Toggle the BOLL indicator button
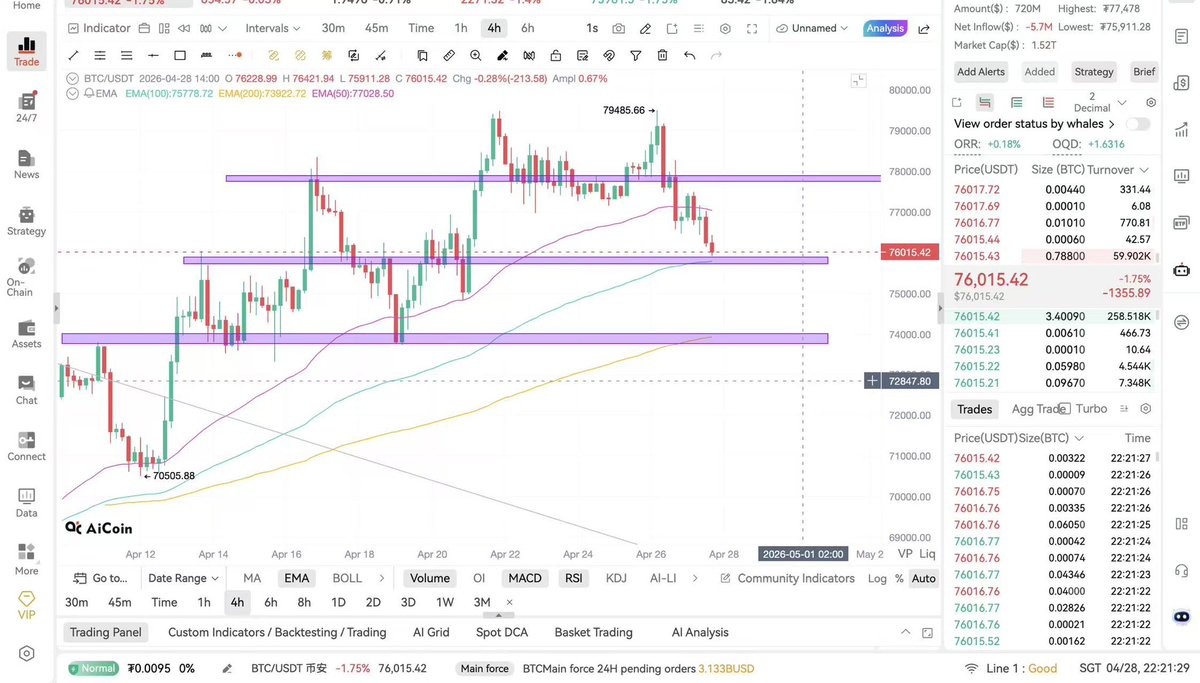This screenshot has height=683, width=1200. point(347,578)
